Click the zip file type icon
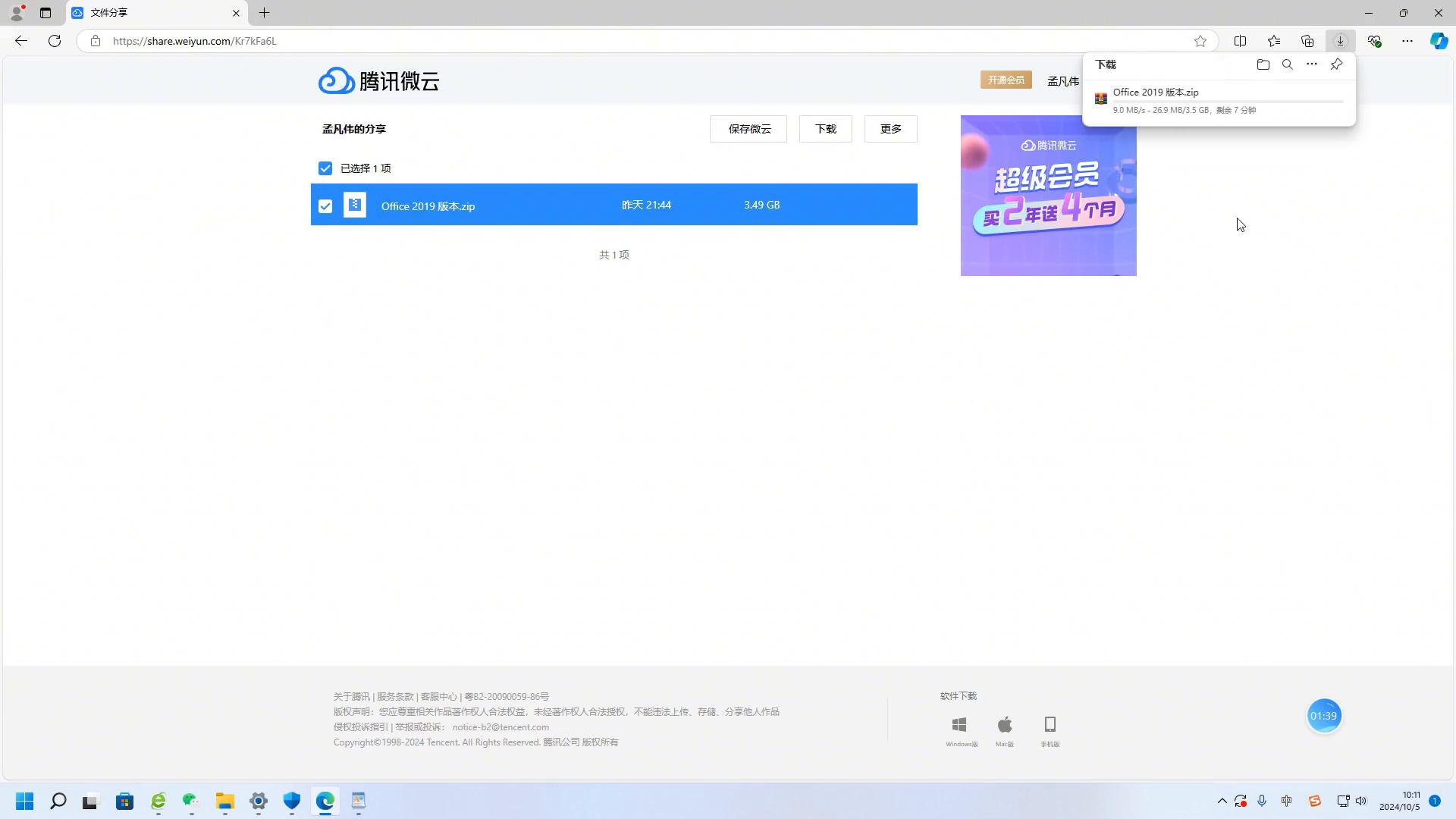The width and height of the screenshot is (1456, 819). pyautogui.click(x=355, y=205)
